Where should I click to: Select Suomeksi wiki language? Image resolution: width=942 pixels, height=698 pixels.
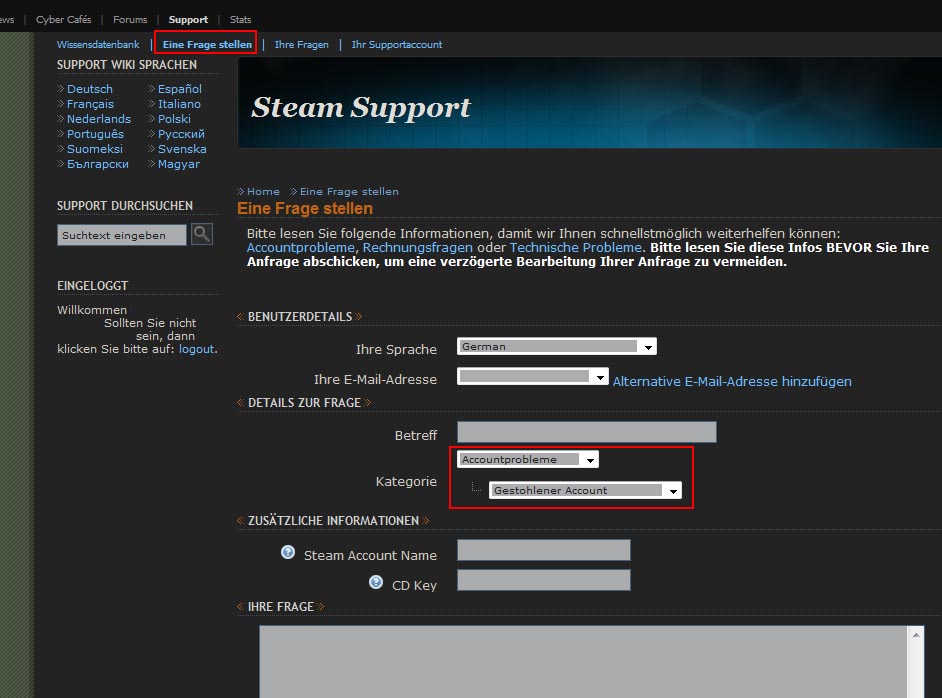(94, 149)
